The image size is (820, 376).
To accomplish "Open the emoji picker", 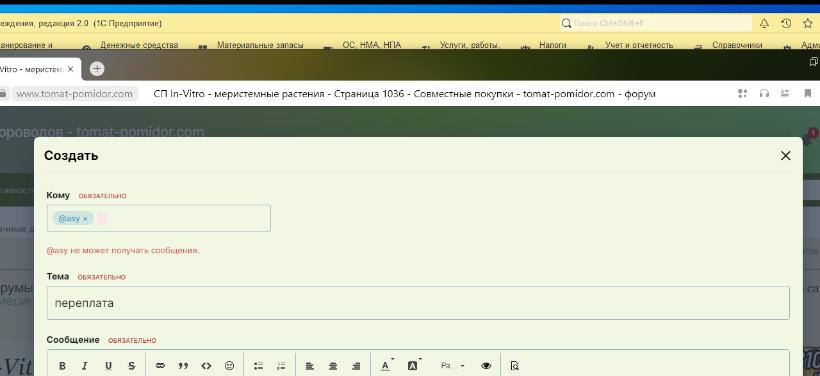I will 229,366.
